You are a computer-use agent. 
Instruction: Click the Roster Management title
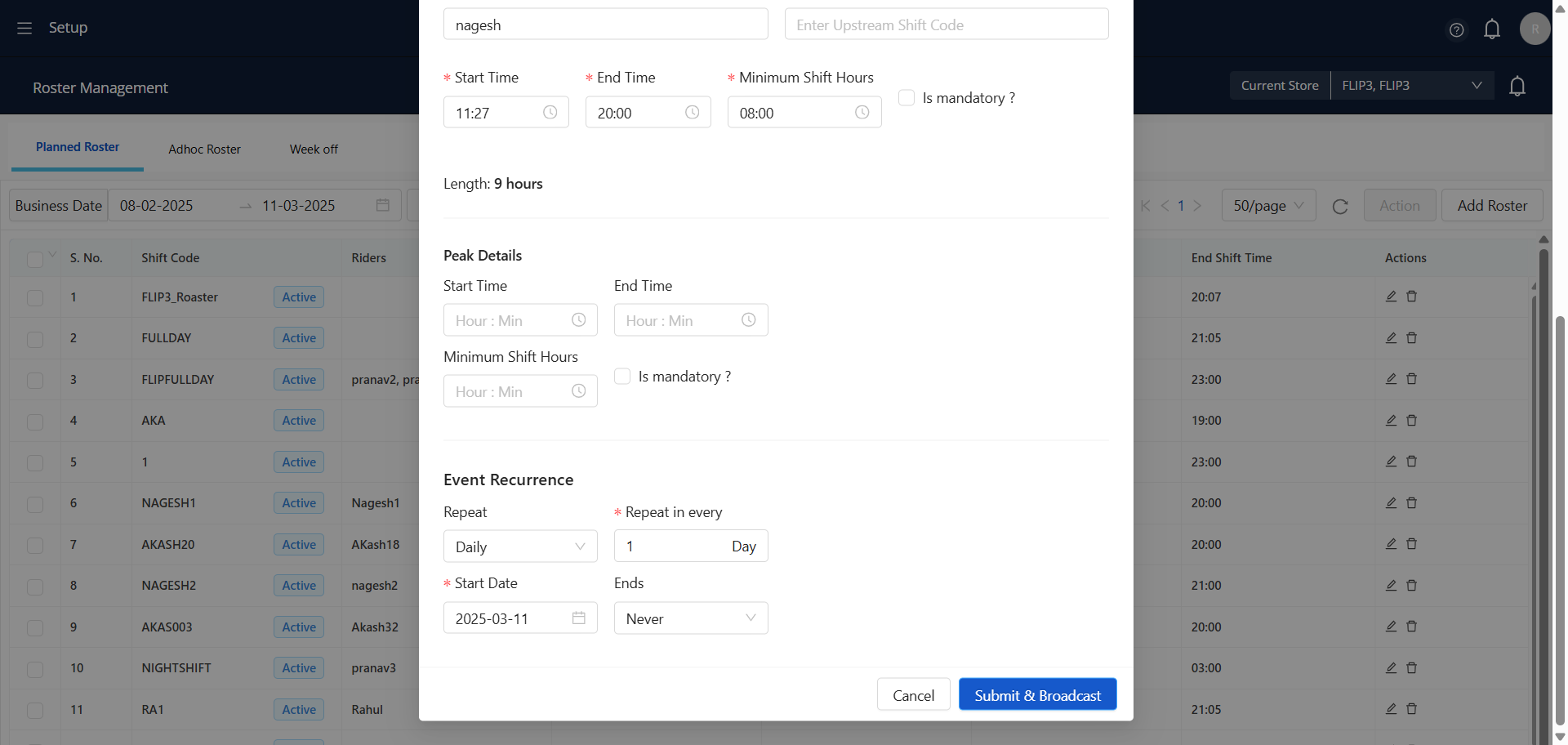pos(100,88)
